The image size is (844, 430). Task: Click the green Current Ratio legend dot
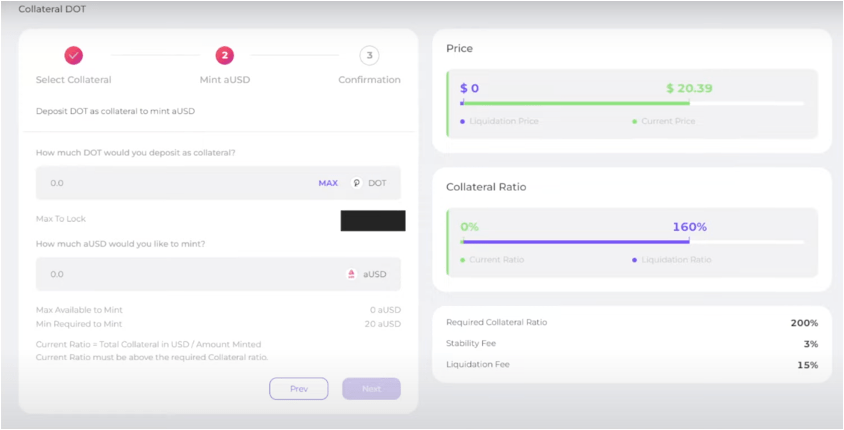coord(462,260)
